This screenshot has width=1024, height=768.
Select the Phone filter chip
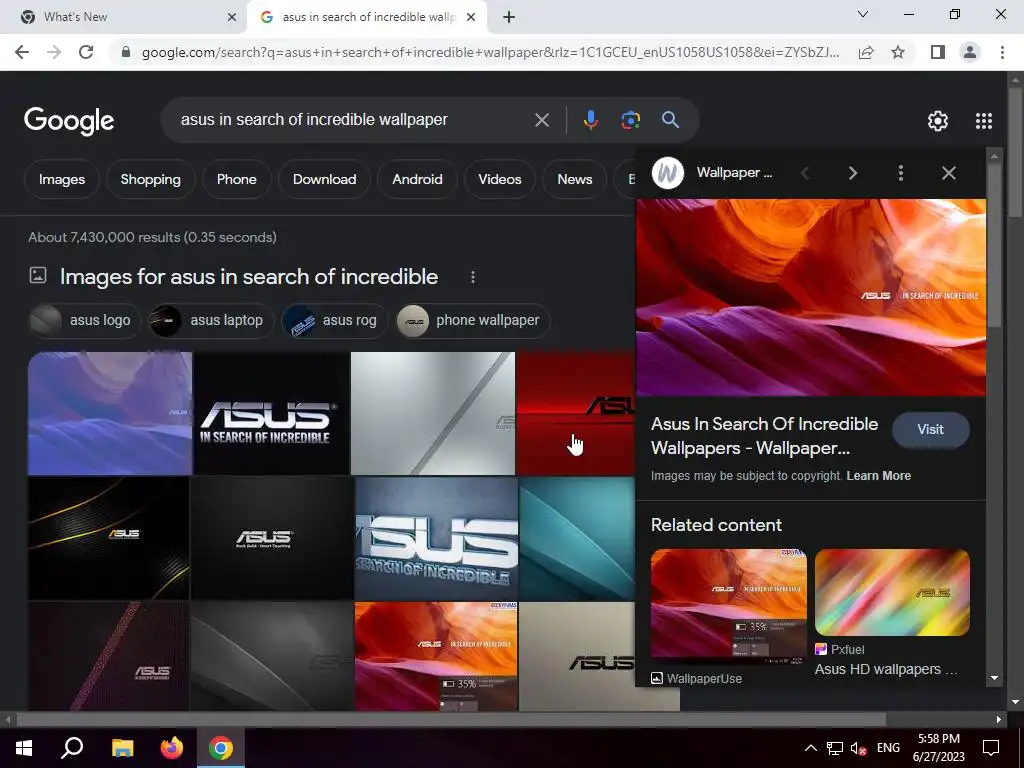tap(236, 179)
